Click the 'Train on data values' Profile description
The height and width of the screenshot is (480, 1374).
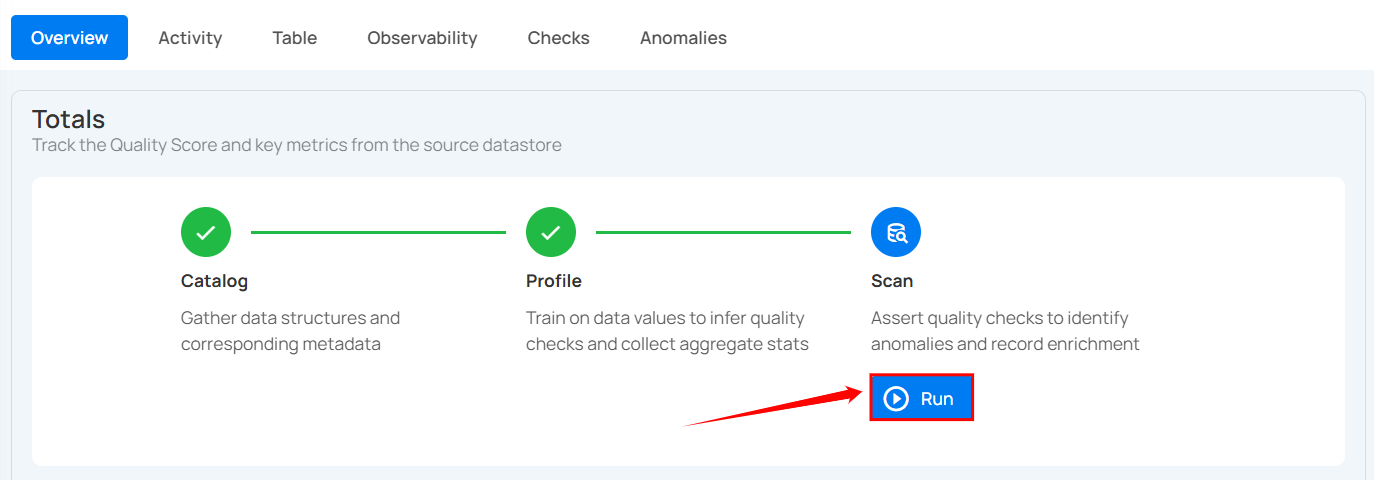point(667,331)
